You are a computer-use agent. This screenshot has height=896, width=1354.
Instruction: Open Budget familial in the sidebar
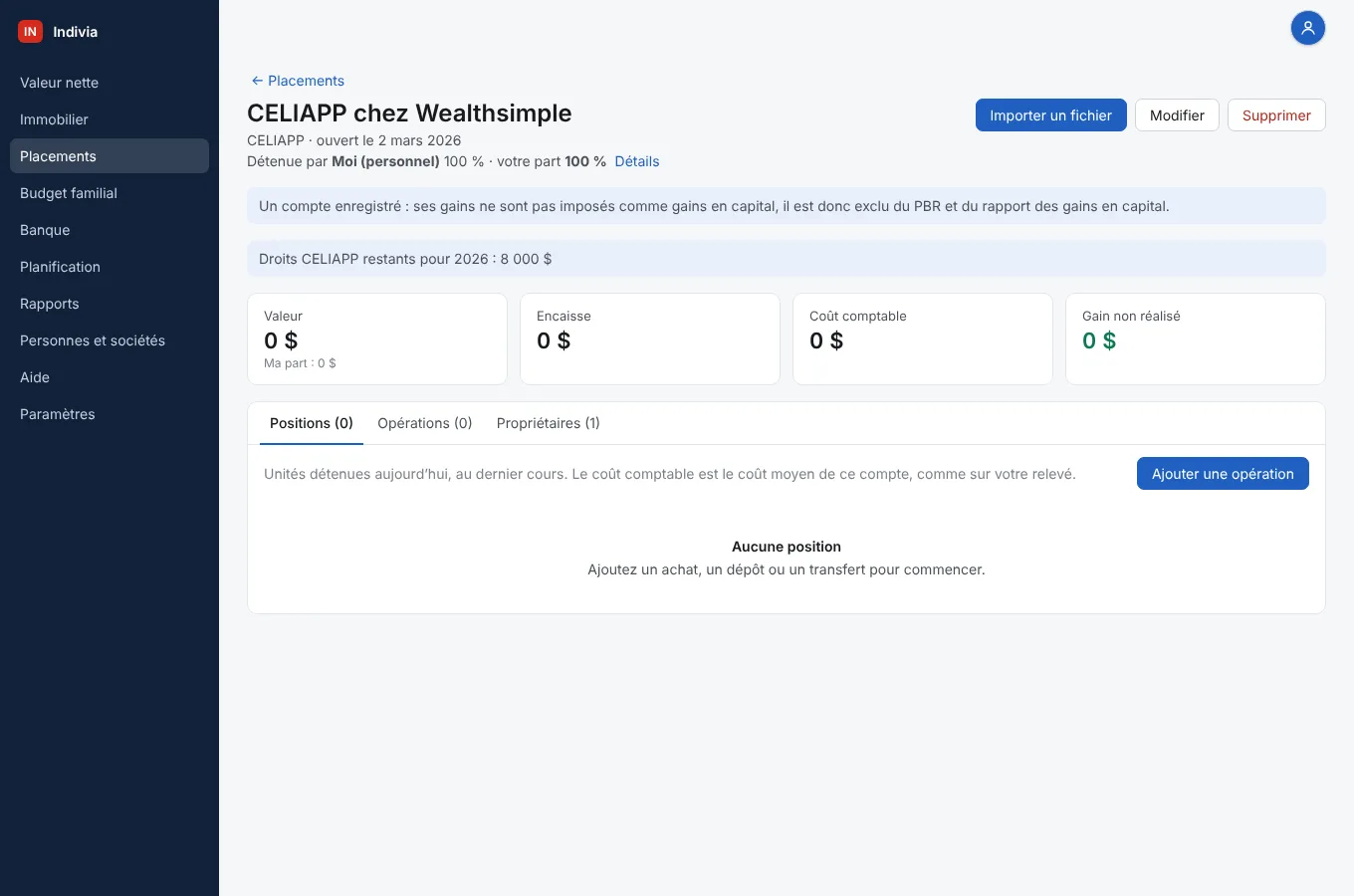click(x=110, y=193)
